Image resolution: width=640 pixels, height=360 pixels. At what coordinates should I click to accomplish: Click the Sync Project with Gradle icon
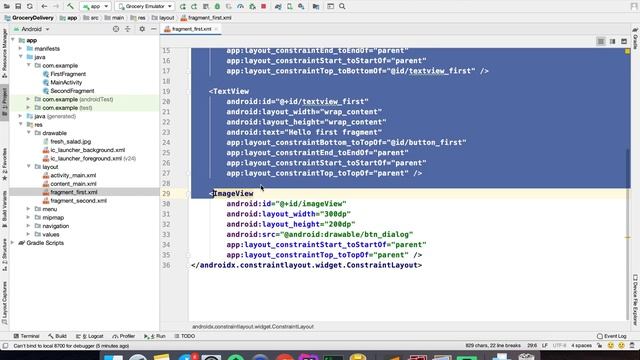click(x=278, y=7)
